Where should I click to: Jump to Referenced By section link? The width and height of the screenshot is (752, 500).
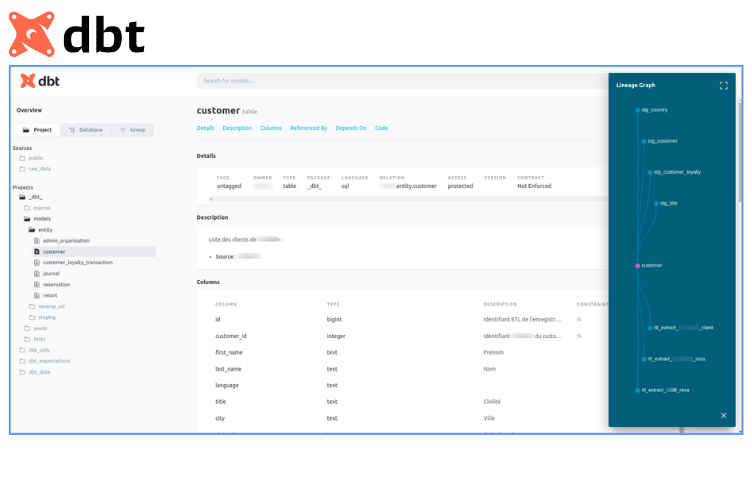[308, 128]
